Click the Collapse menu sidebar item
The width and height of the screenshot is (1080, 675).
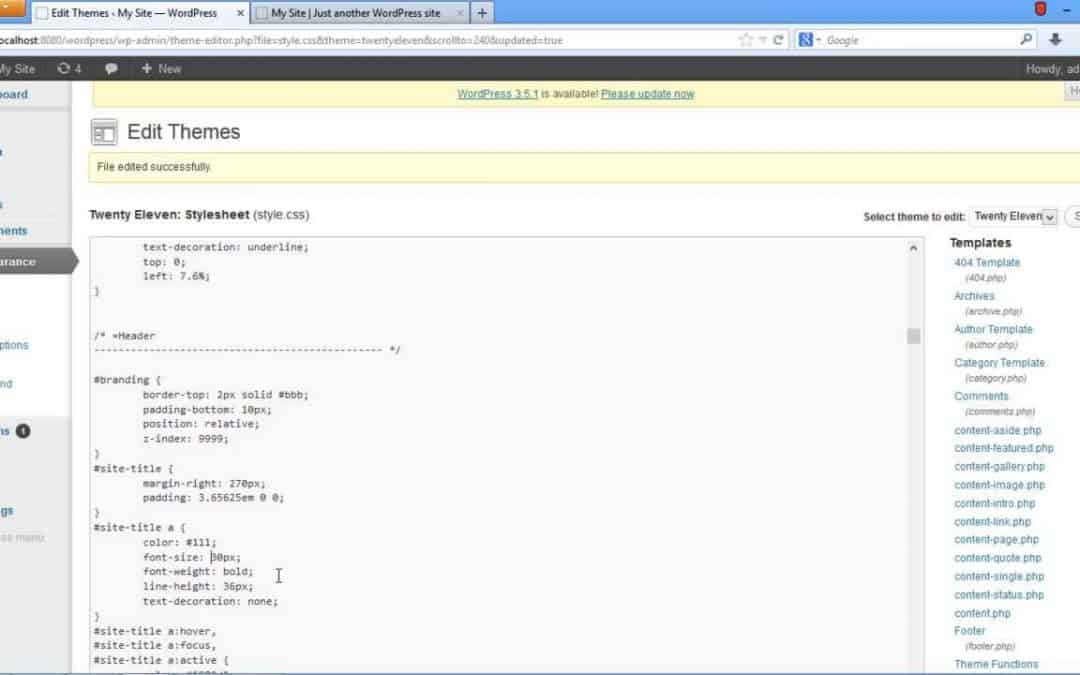point(22,537)
